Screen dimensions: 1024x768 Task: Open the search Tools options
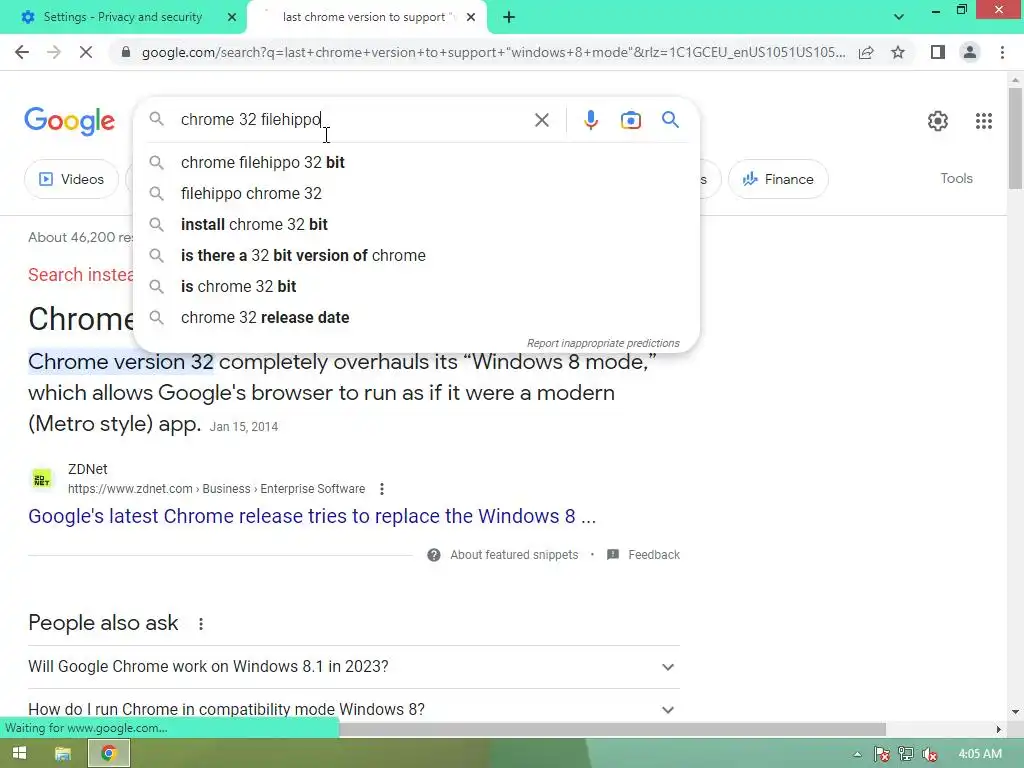(956, 178)
